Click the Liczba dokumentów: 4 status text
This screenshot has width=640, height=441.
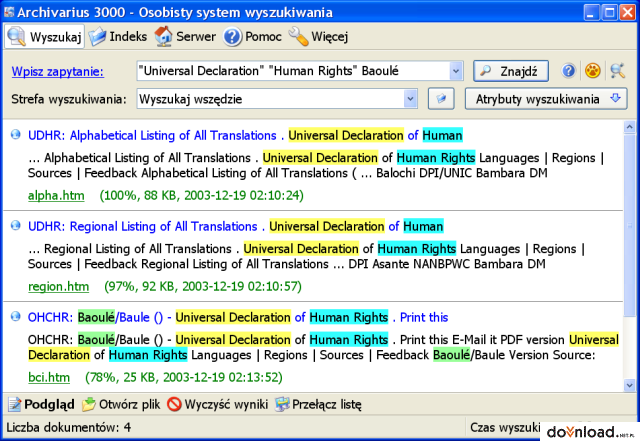click(69, 428)
